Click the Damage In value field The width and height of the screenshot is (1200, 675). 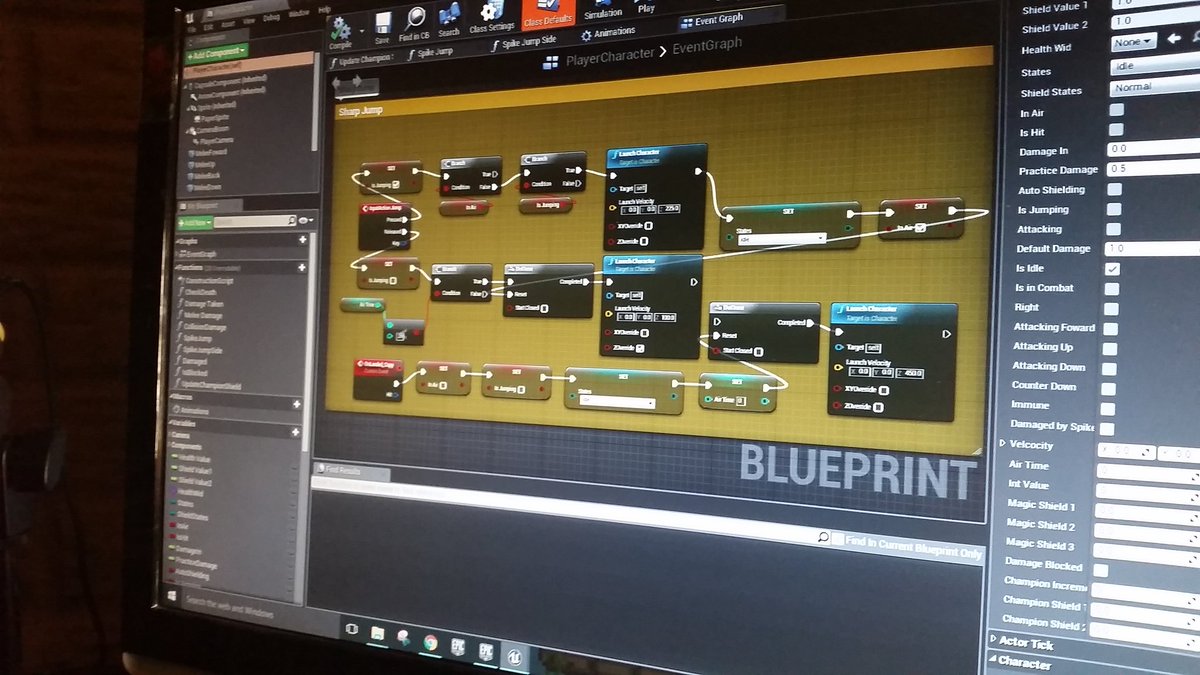1154,148
